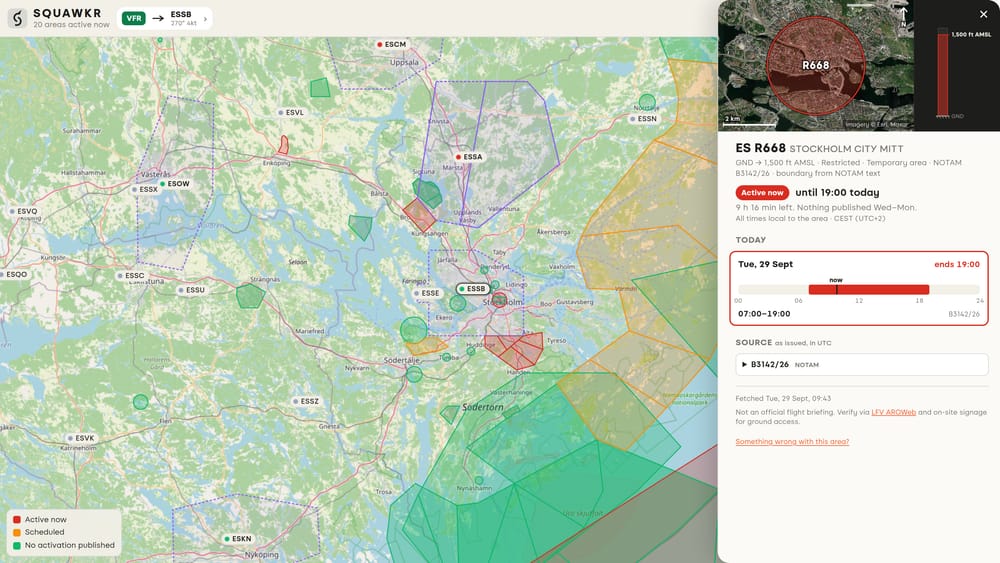Click 'Something wrong with this area?' link

pyautogui.click(x=792, y=441)
